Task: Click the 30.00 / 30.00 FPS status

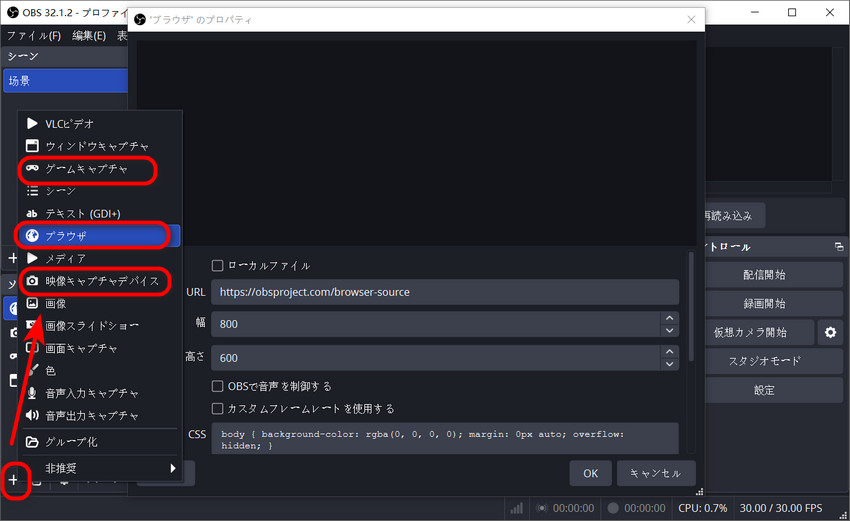Action: coord(781,508)
